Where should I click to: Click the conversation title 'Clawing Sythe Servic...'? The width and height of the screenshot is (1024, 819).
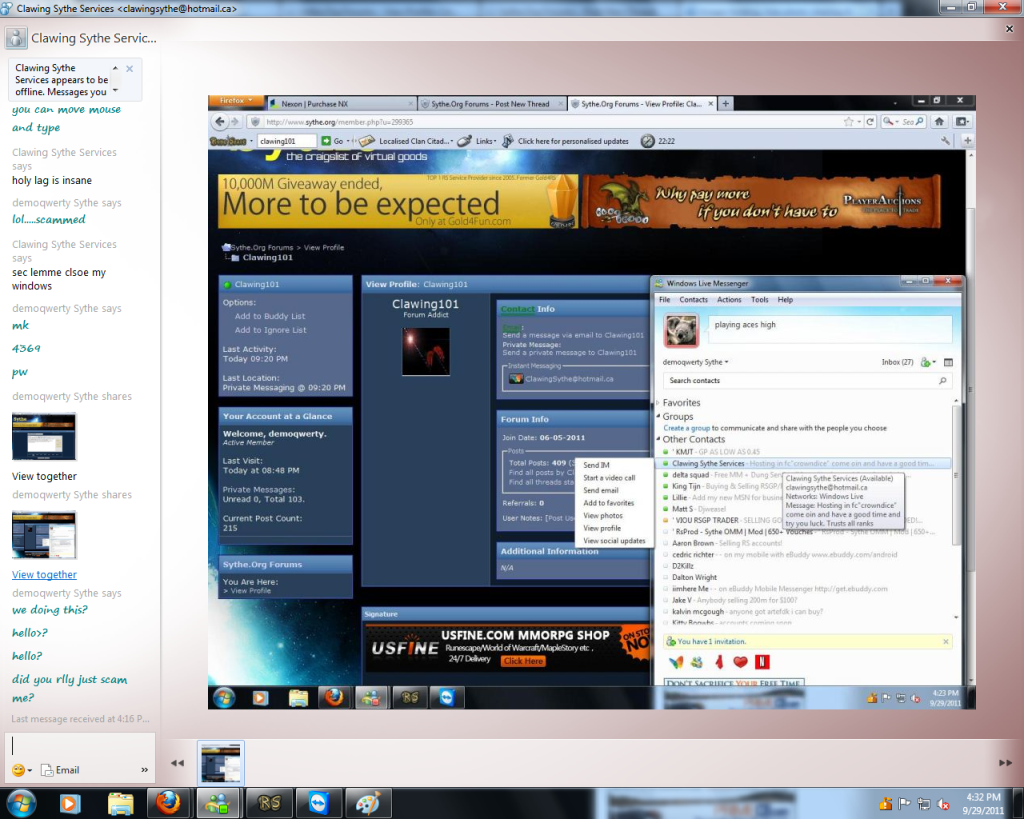point(94,38)
